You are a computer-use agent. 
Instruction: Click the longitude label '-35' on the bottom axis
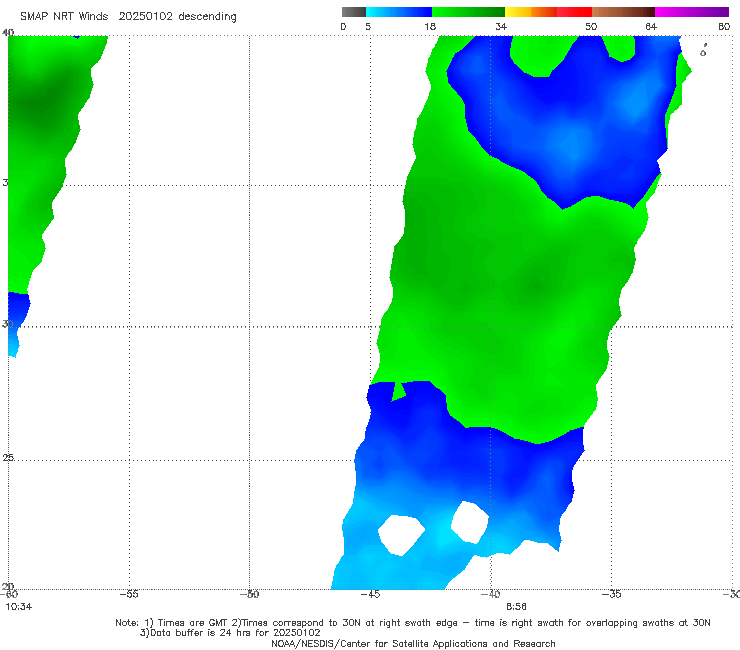(611, 594)
